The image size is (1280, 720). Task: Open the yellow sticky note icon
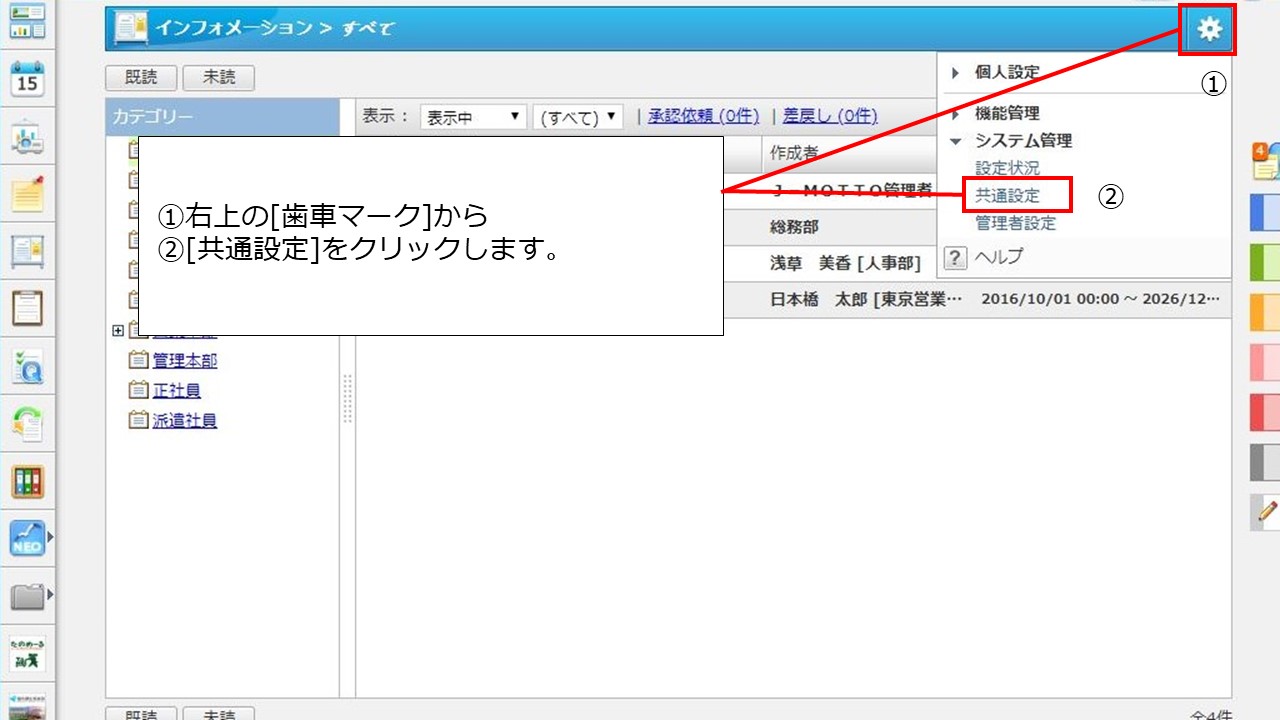pyautogui.click(x=27, y=194)
